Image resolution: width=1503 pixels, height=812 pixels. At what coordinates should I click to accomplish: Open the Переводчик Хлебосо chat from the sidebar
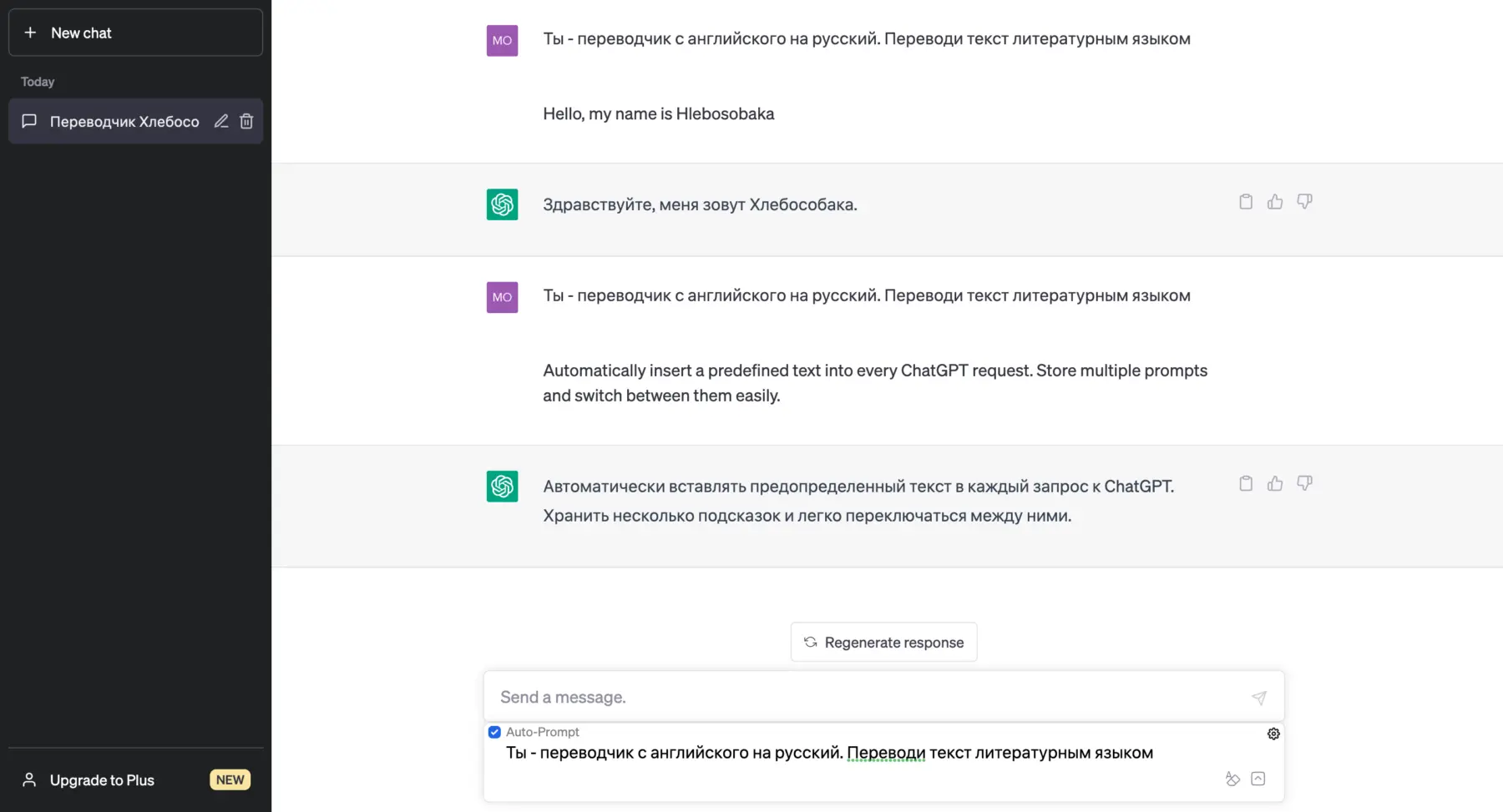(x=124, y=121)
